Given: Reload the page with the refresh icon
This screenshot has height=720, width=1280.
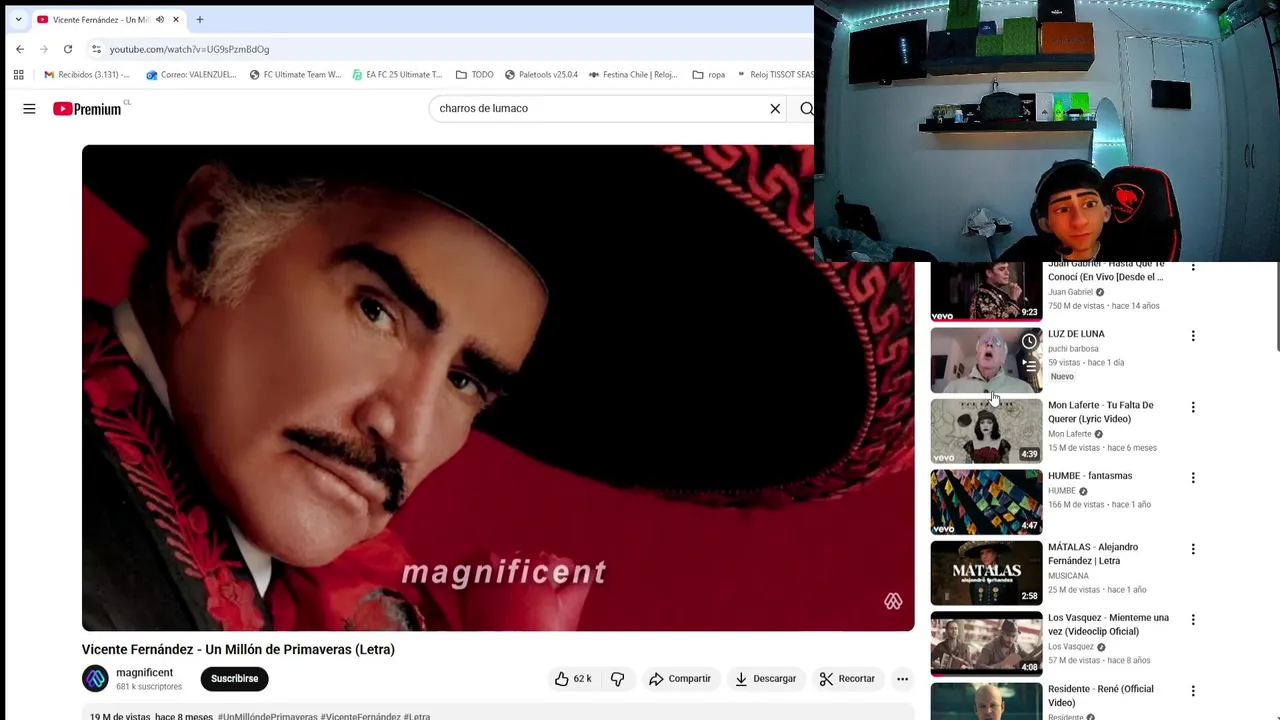Looking at the screenshot, I should [x=68, y=49].
